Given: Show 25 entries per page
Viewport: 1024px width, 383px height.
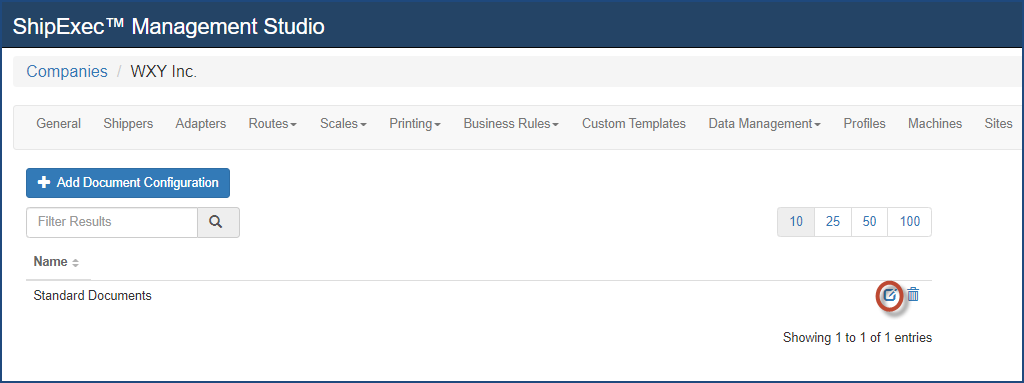Looking at the screenshot, I should (833, 222).
